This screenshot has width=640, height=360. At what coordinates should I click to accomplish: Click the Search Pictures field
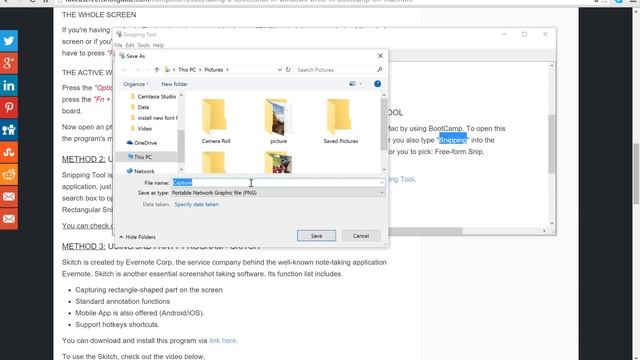336,70
